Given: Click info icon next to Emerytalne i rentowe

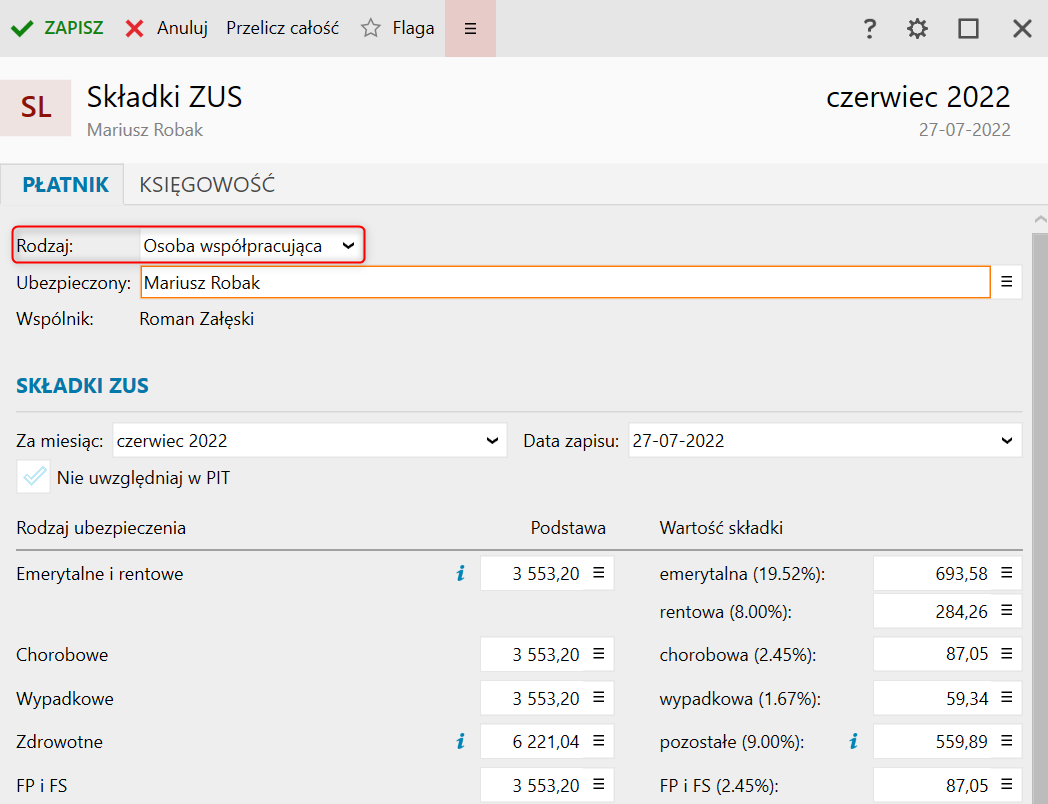Looking at the screenshot, I should click(460, 574).
